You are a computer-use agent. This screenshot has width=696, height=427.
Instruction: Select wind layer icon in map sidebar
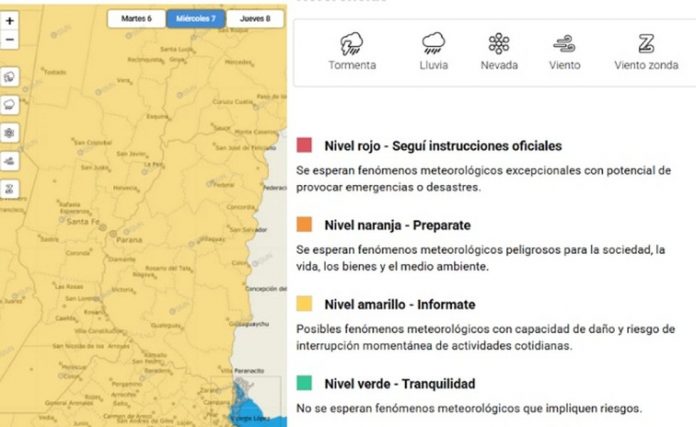(x=10, y=161)
